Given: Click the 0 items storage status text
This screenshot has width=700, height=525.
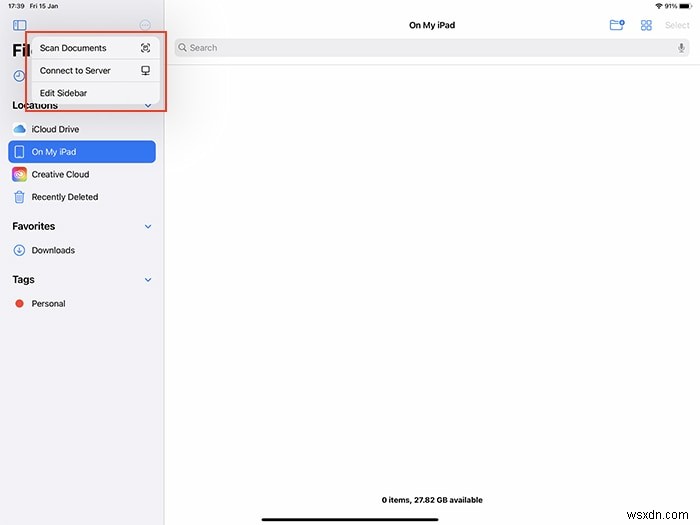Looking at the screenshot, I should click(432, 500).
